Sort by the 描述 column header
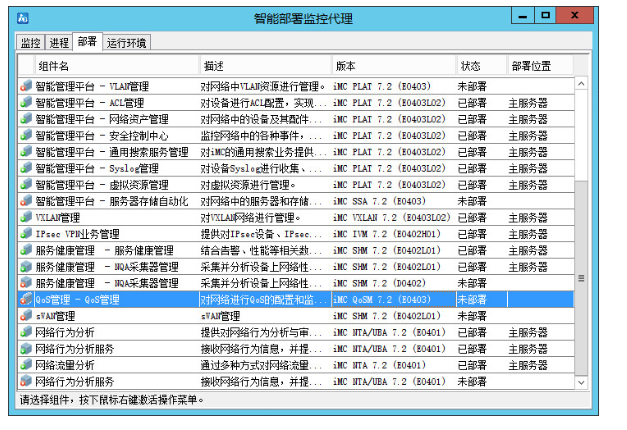Screen dimensions: 627x430 (266, 66)
